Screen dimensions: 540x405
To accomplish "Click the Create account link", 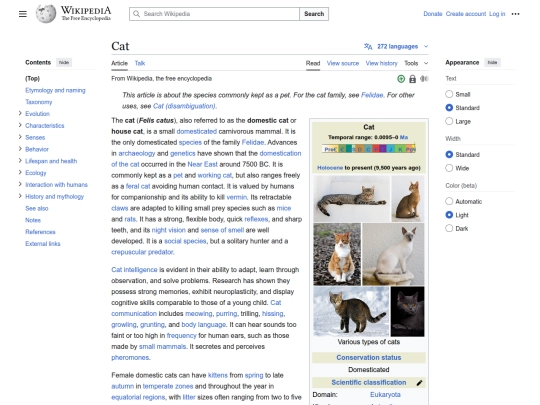I will tap(466, 14).
